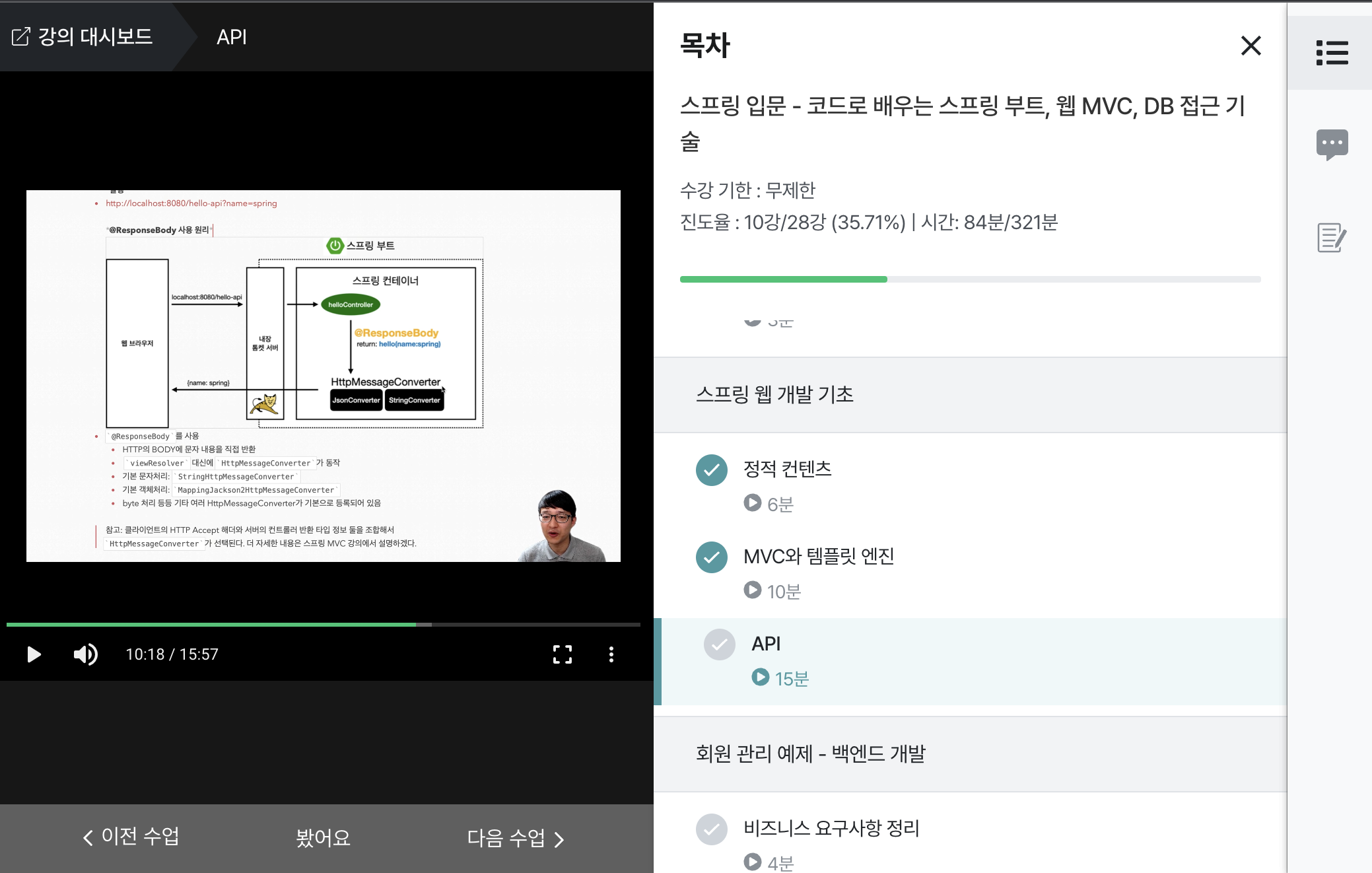Select the API breadcrumb tab

pos(232,37)
